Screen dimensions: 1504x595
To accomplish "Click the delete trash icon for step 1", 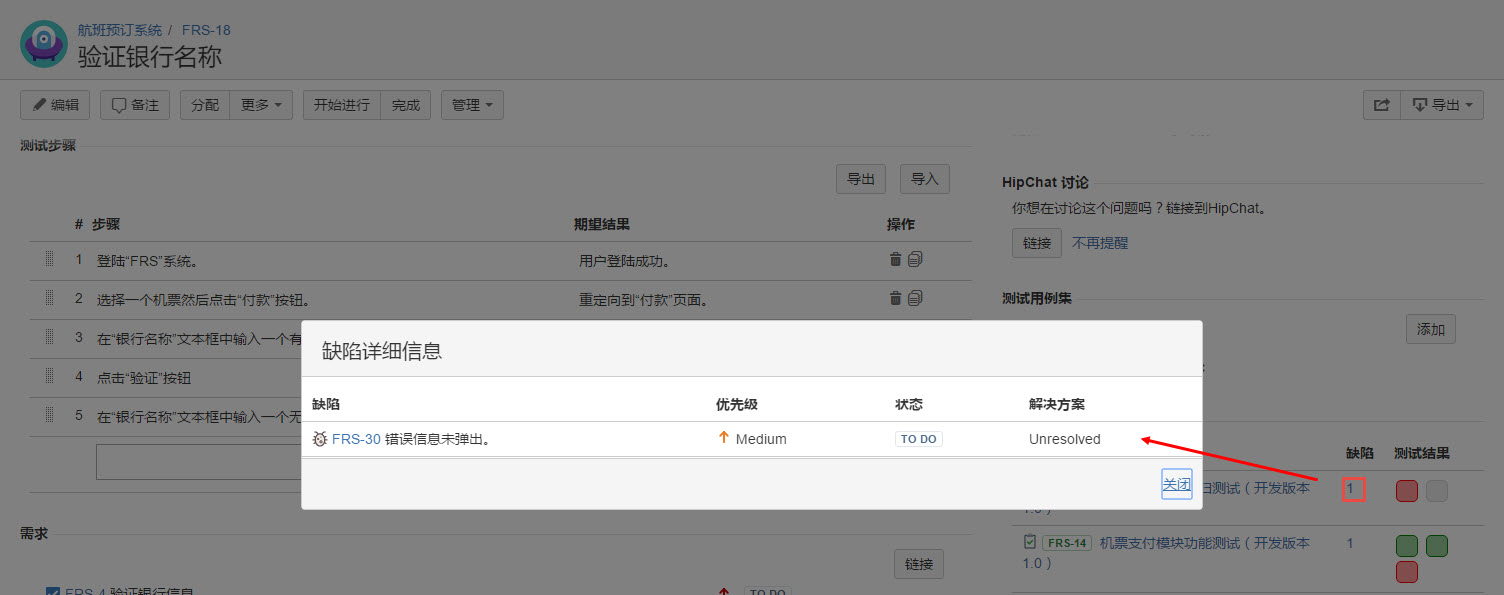I will click(x=895, y=259).
